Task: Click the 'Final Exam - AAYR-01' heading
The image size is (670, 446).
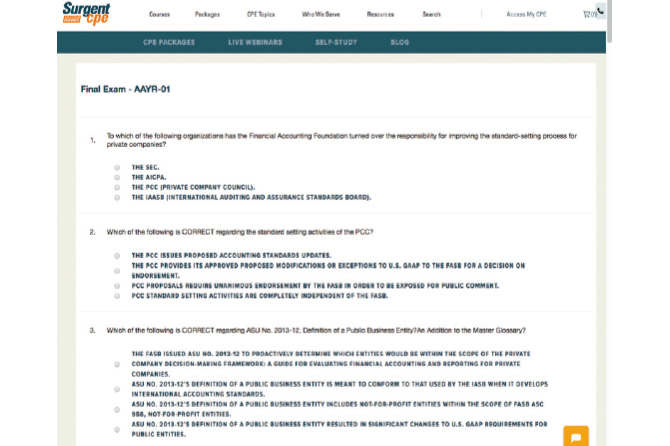Action: (125, 89)
